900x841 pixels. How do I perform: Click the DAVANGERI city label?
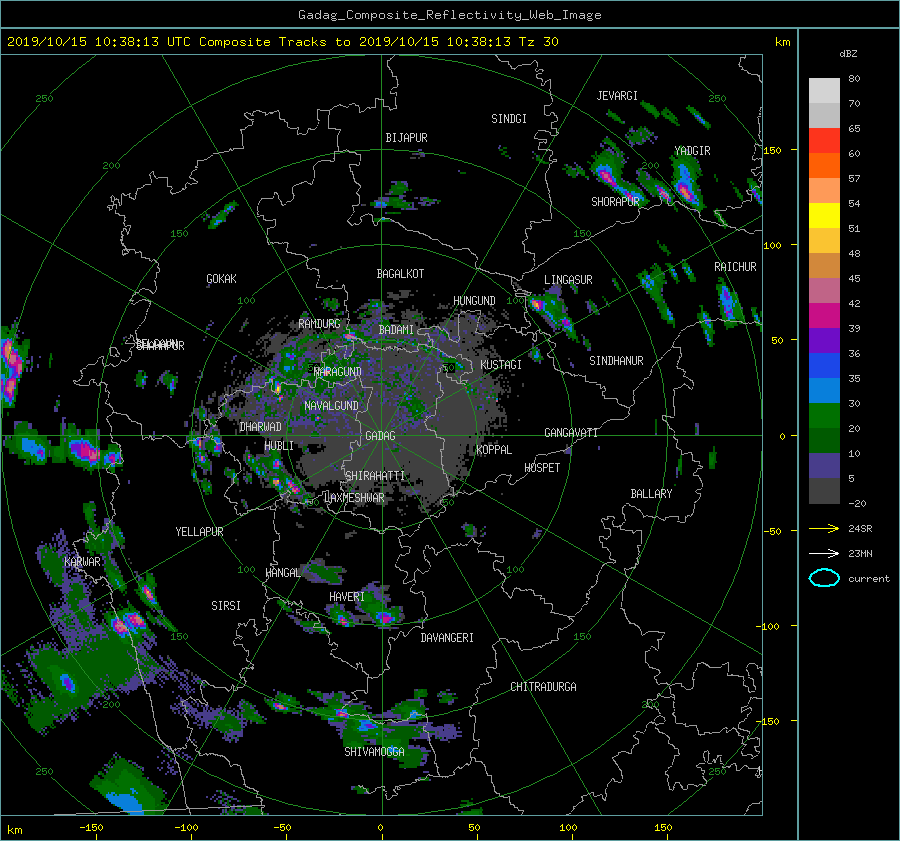click(447, 638)
